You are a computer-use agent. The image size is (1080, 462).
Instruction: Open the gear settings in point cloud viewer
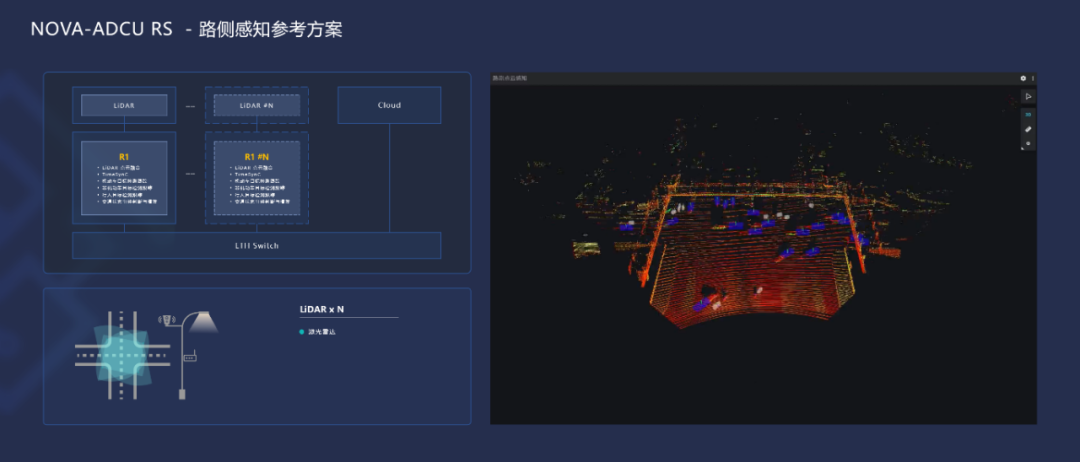point(1023,78)
